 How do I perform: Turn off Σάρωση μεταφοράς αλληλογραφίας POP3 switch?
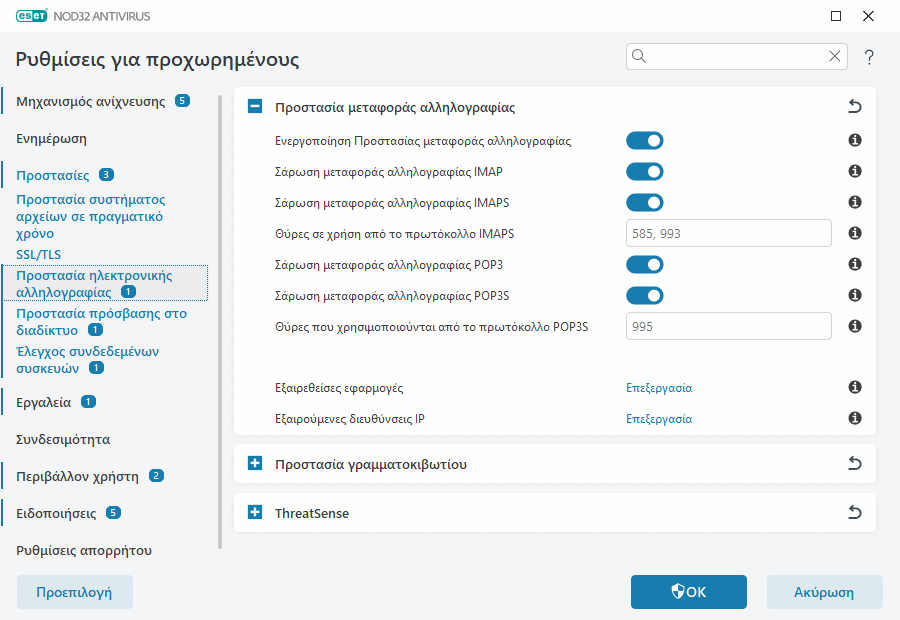pyautogui.click(x=645, y=265)
